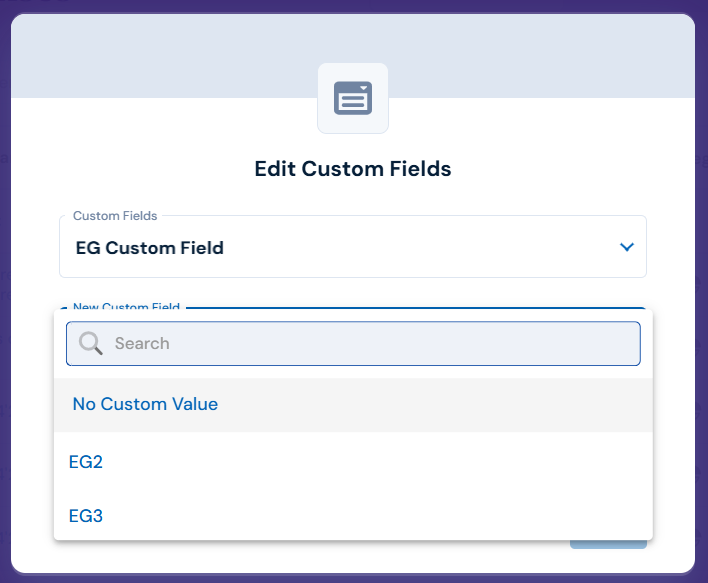The width and height of the screenshot is (708, 583).
Task: Choose EG2 from the list
Action: [x=86, y=462]
